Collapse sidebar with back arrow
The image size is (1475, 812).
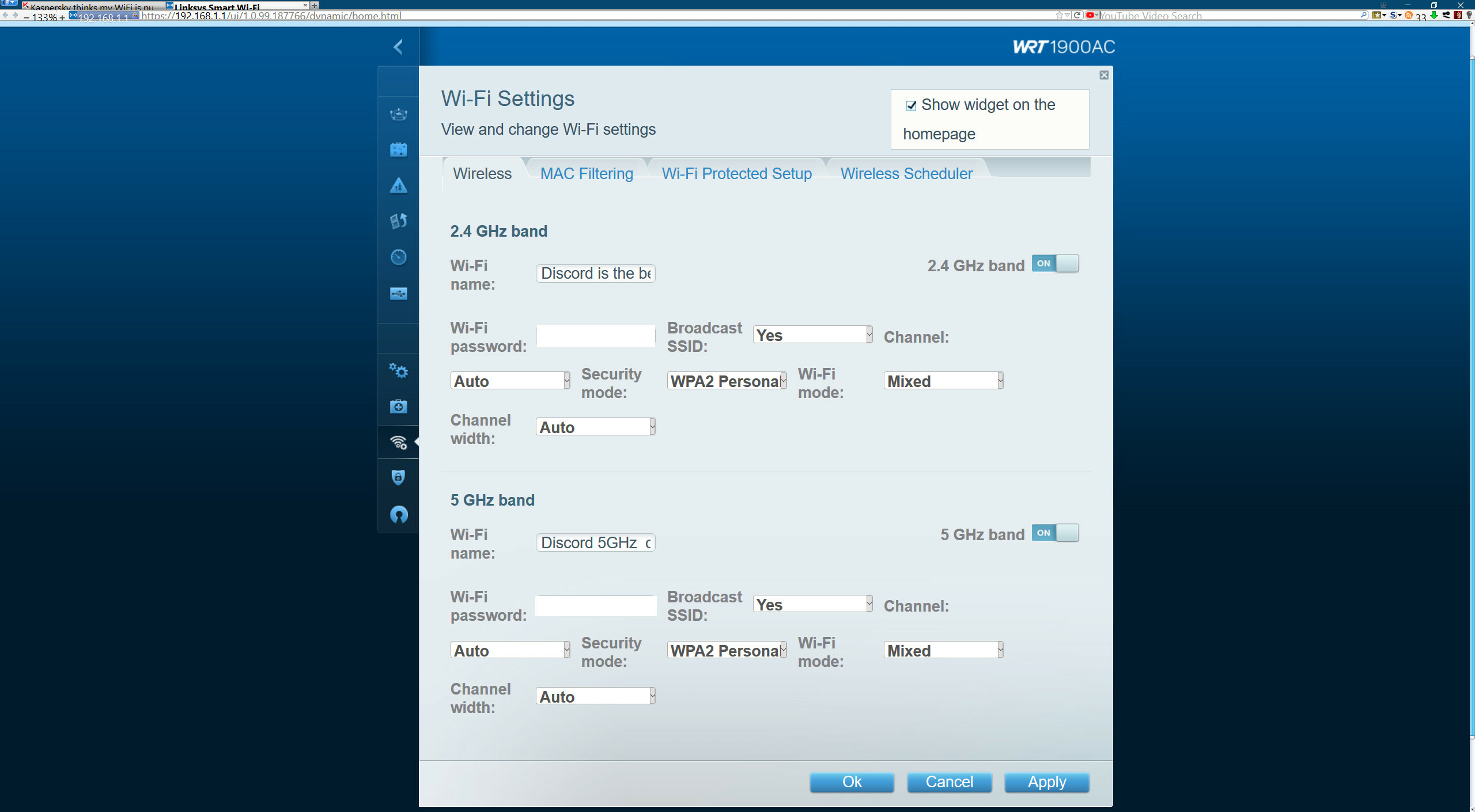pos(398,47)
